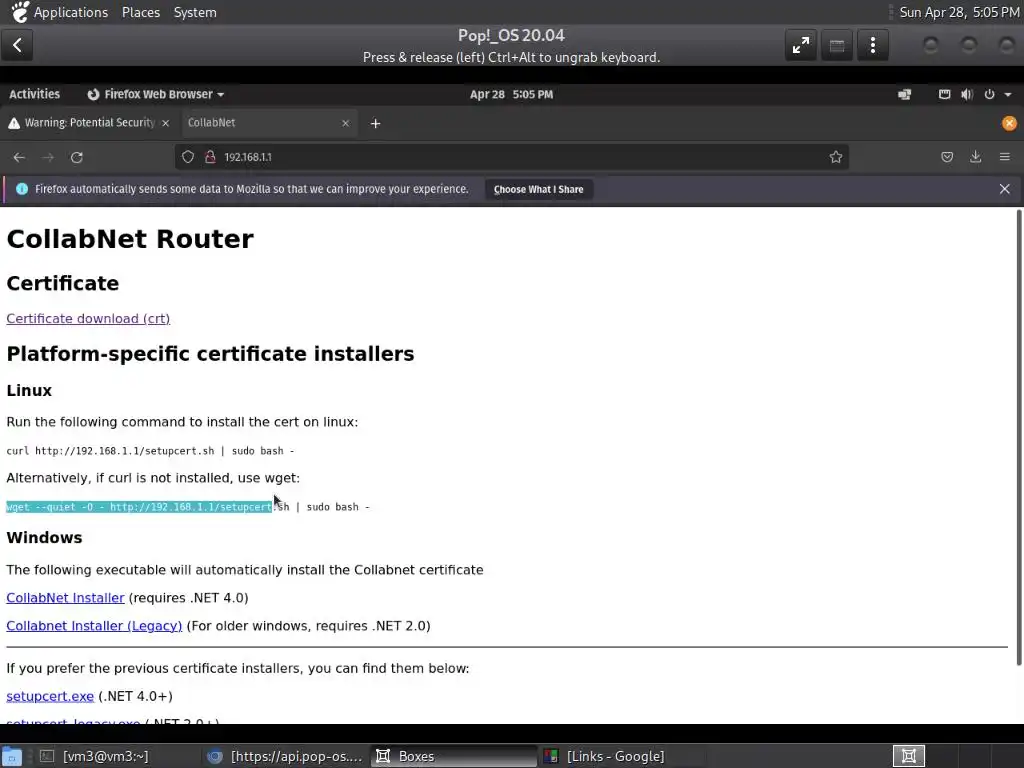
Task: Click host panel workspace switcher icon
Action: [908, 756]
